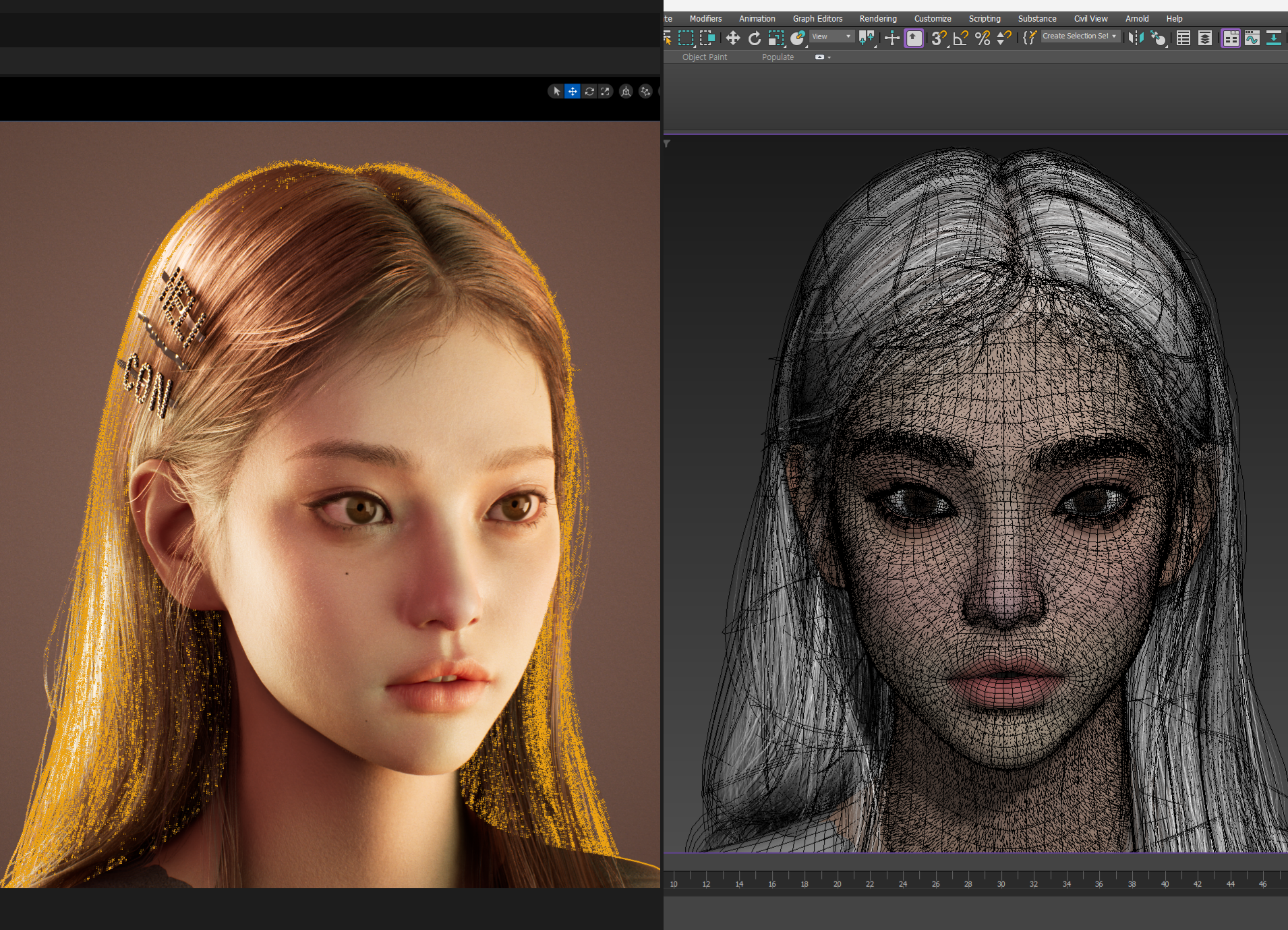Activate the move tool in the left viewport
The image size is (1288, 930).
point(573,91)
